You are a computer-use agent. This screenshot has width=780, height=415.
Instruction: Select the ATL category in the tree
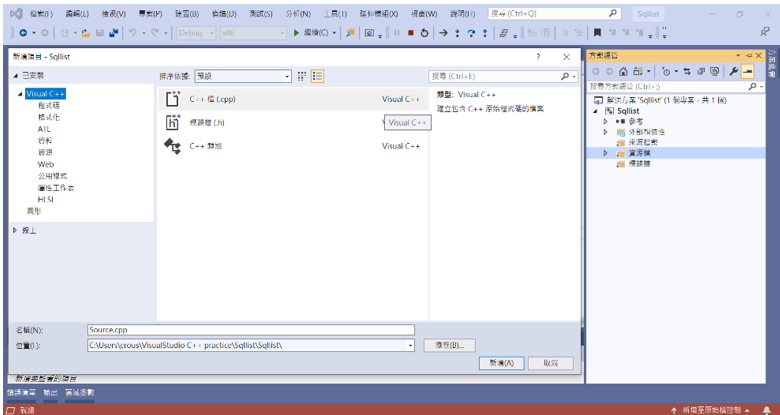click(x=44, y=129)
